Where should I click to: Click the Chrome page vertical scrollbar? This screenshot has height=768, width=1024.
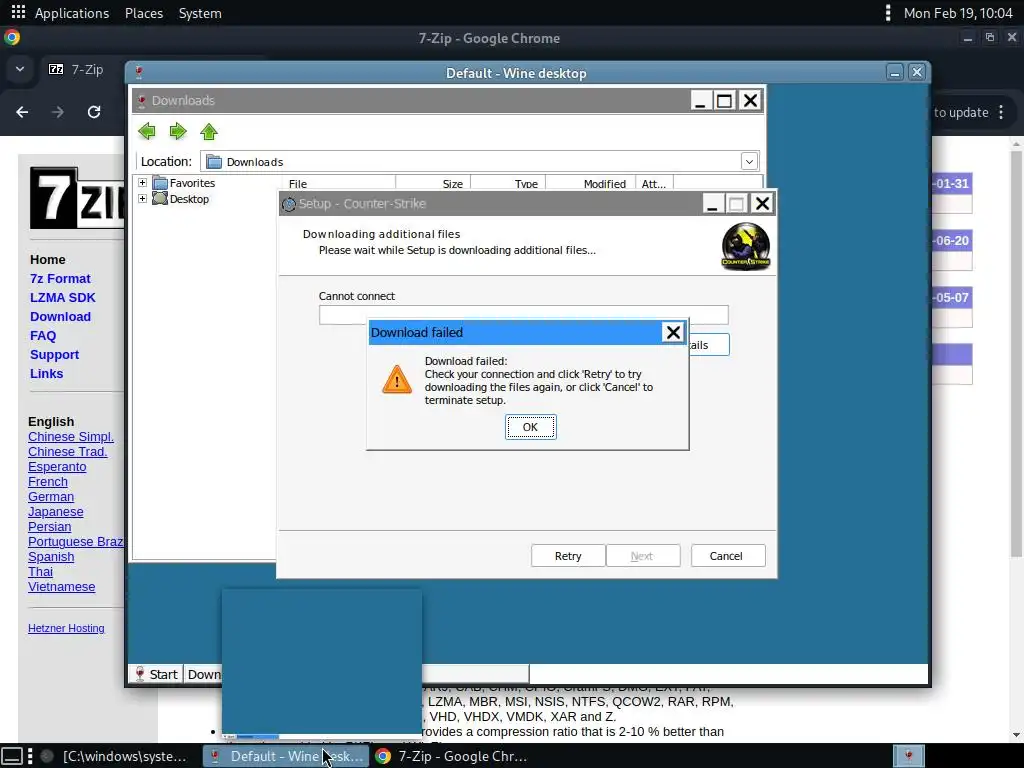[1016, 354]
